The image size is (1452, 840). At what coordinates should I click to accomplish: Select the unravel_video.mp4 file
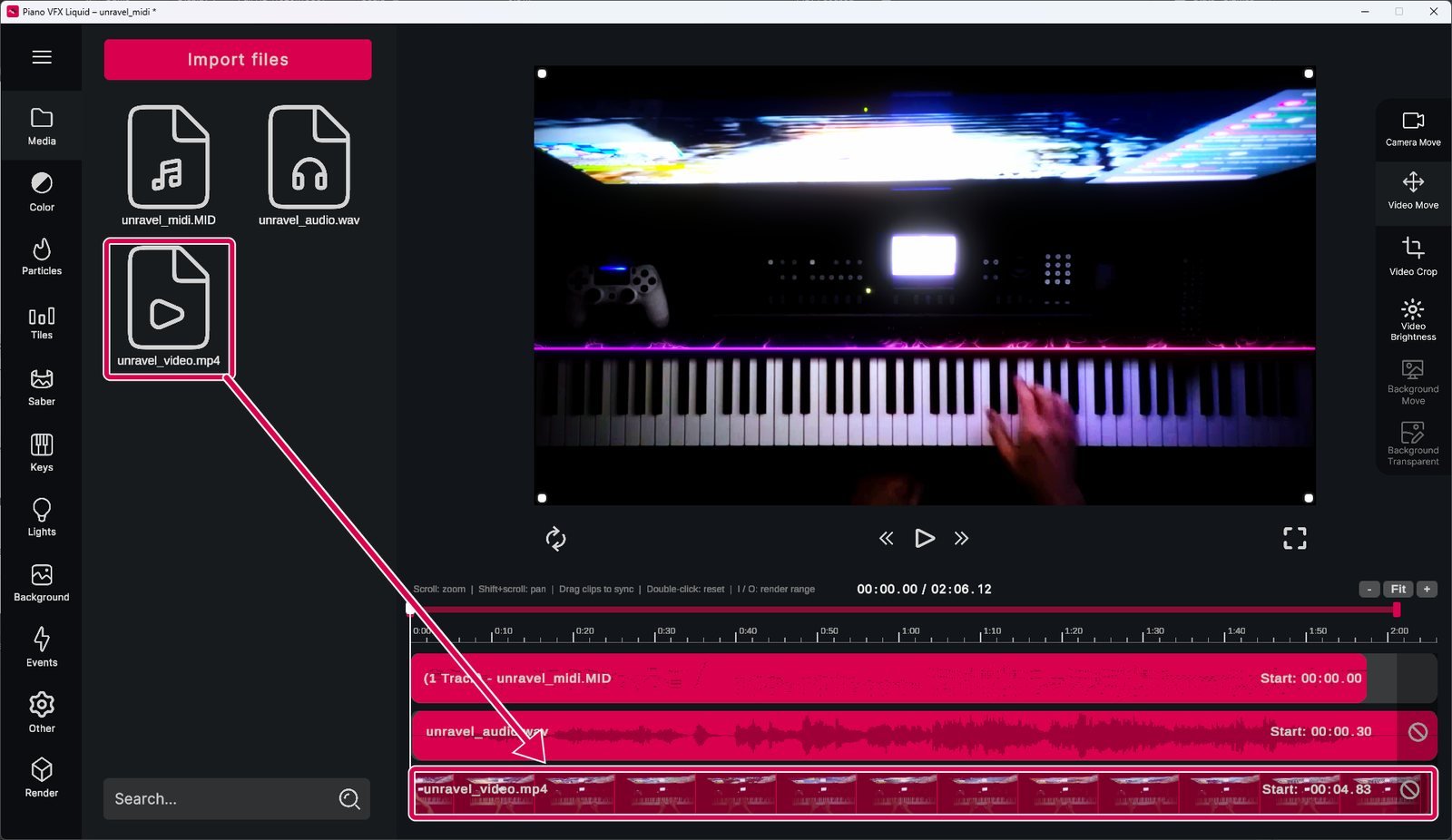point(169,308)
